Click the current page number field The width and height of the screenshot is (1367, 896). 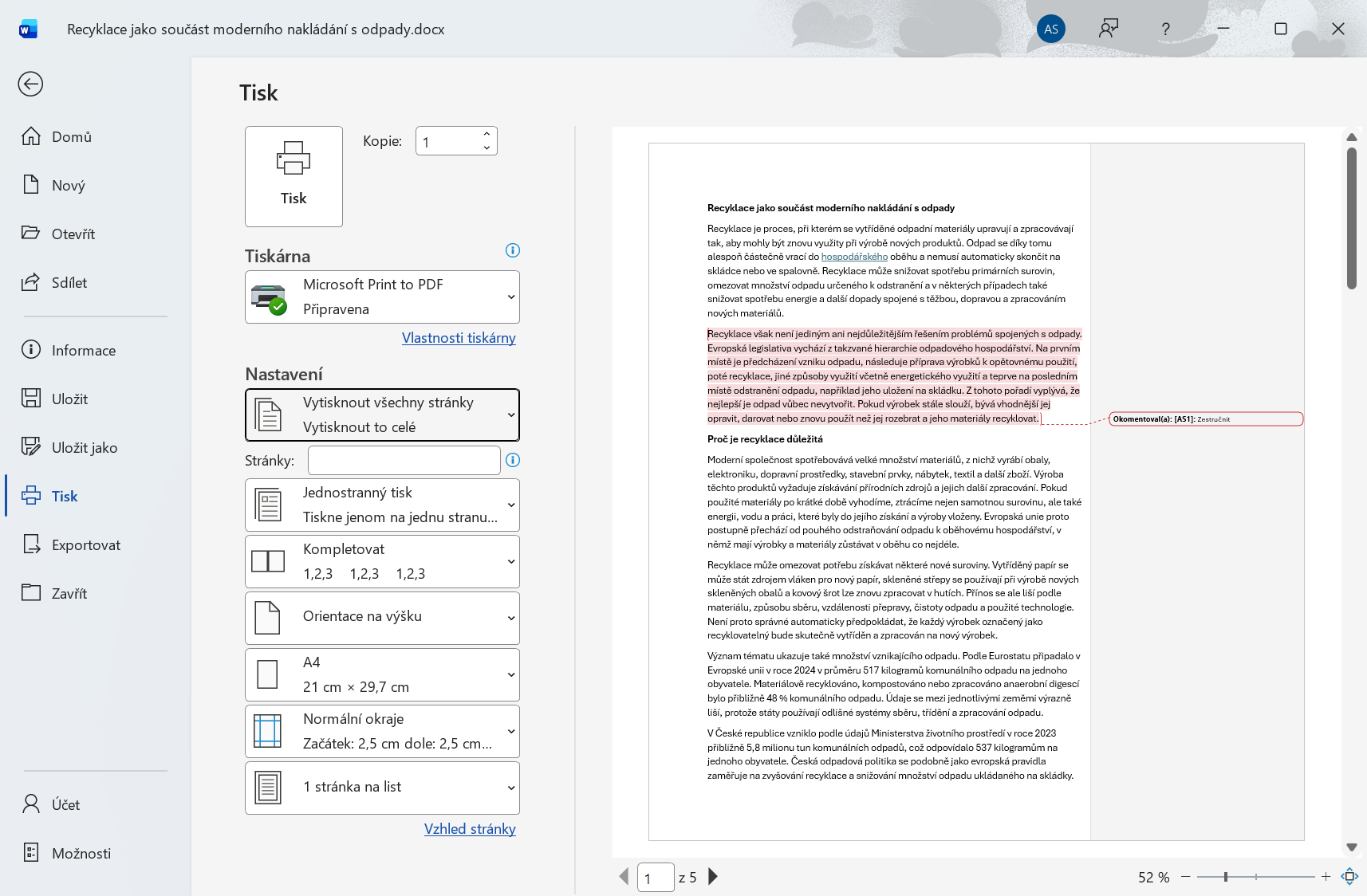(x=656, y=877)
